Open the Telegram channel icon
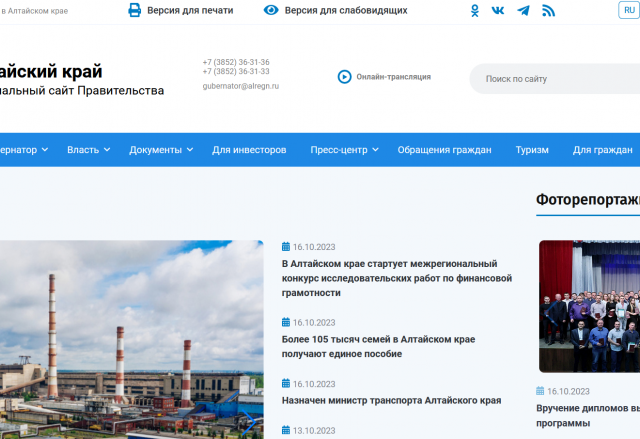The image size is (640, 439). [x=523, y=11]
